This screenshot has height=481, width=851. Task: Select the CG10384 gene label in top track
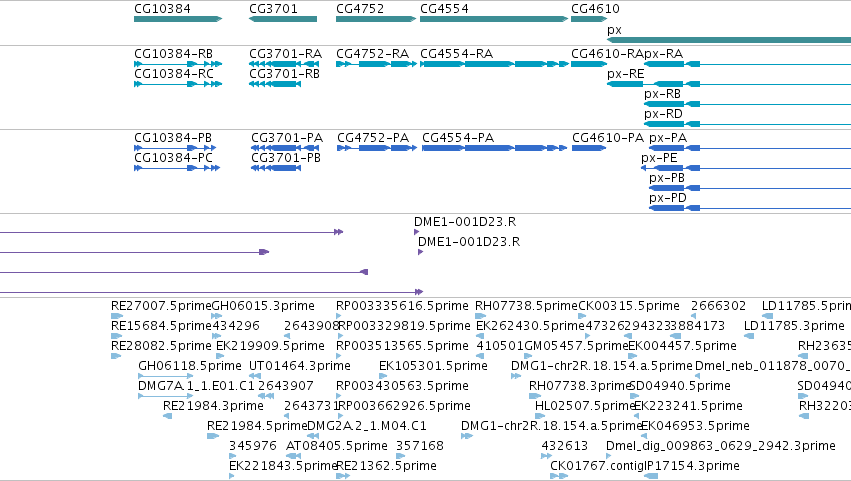[x=162, y=9]
